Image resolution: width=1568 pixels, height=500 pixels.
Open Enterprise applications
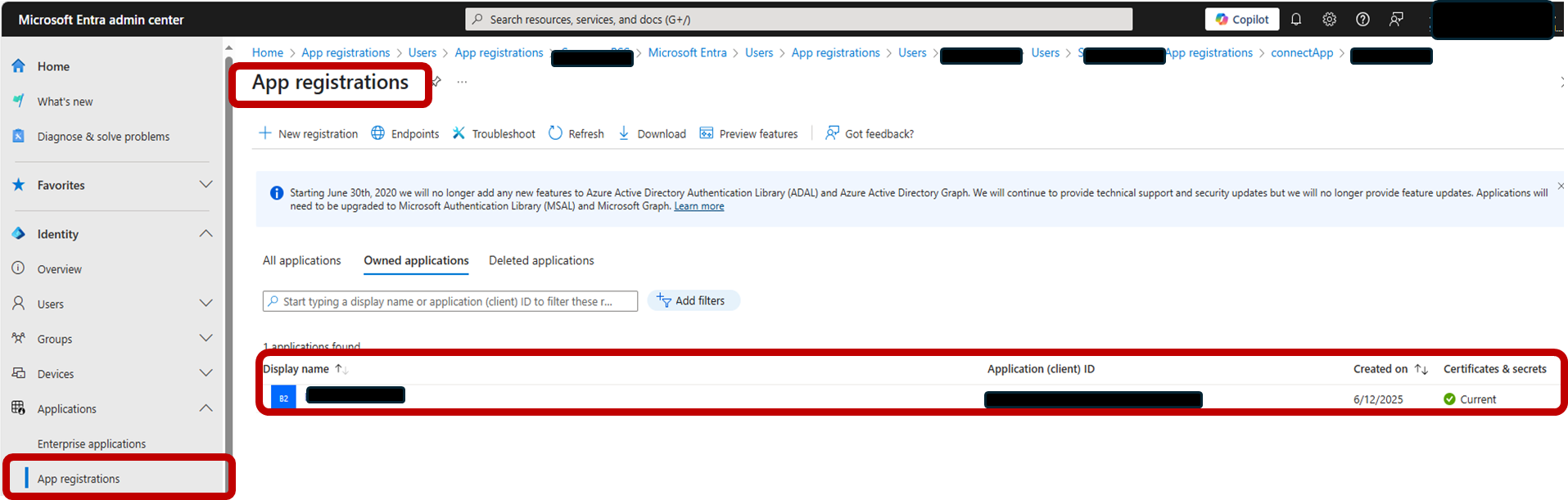[x=92, y=444]
